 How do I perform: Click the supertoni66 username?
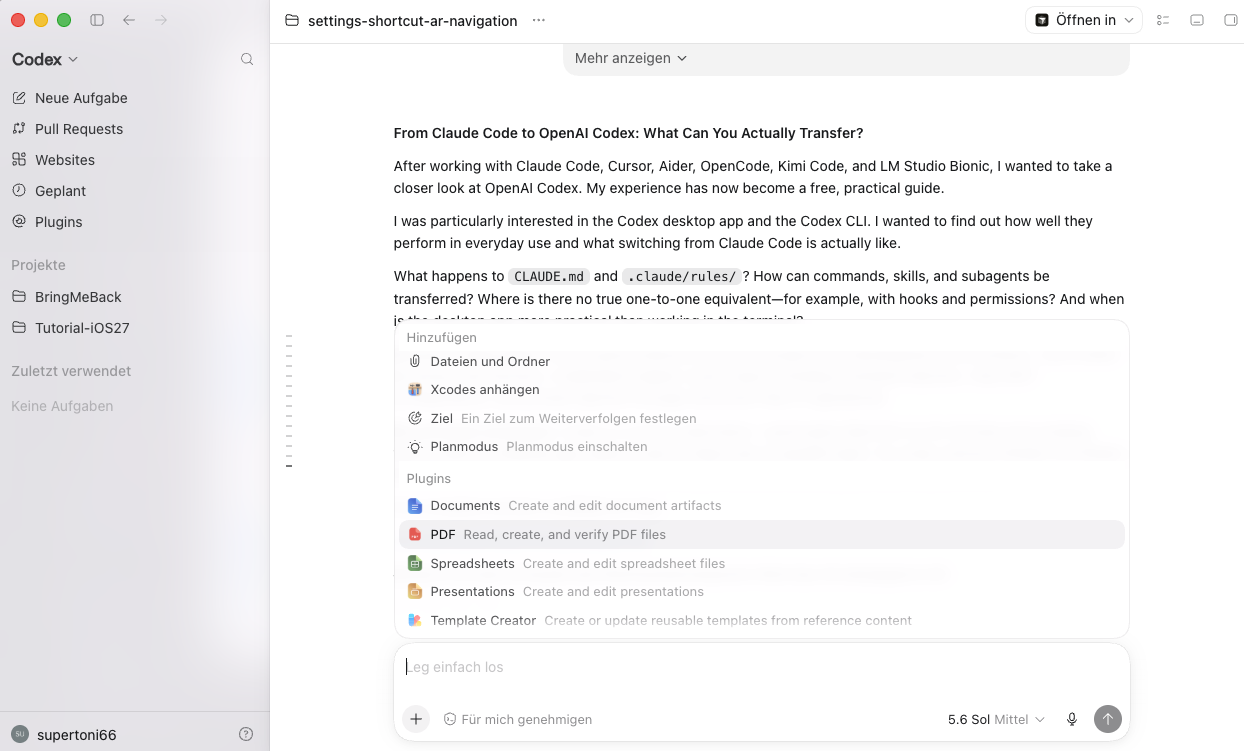point(76,735)
